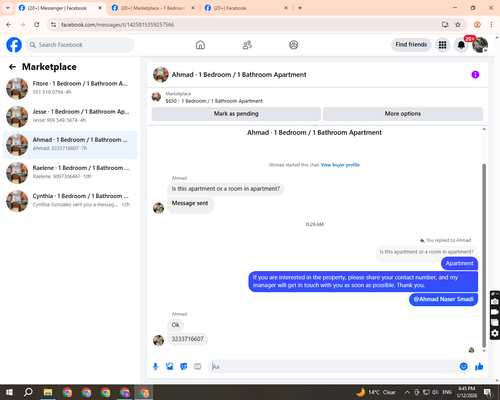Select the Ahmad conversation in list
Screen dimensions: 500x400
[70, 145]
